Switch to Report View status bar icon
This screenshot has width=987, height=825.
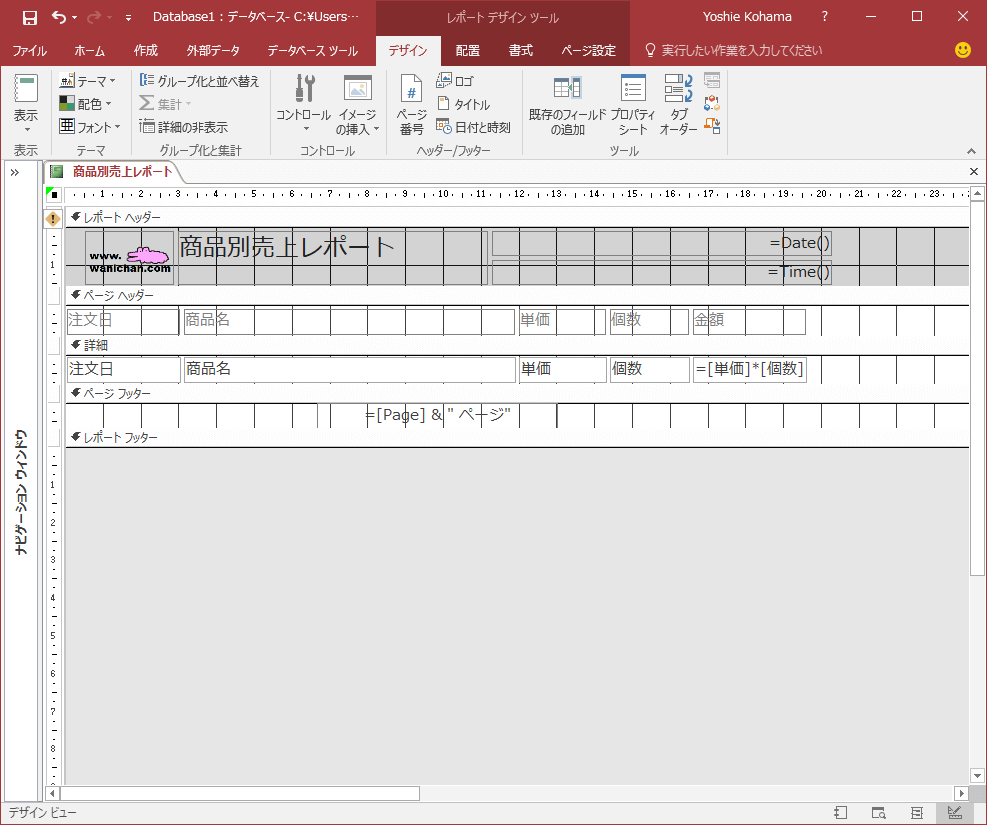click(x=840, y=813)
